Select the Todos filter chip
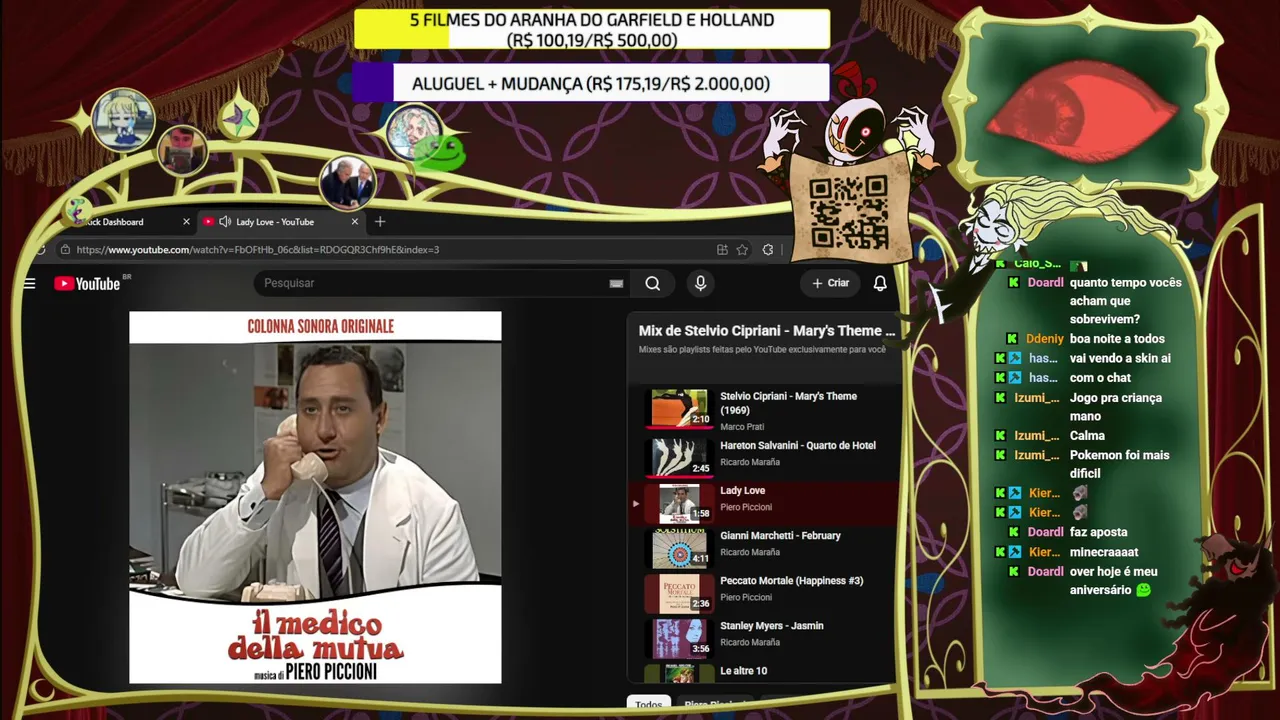Screen dimensions: 1280x720 (x=649, y=705)
